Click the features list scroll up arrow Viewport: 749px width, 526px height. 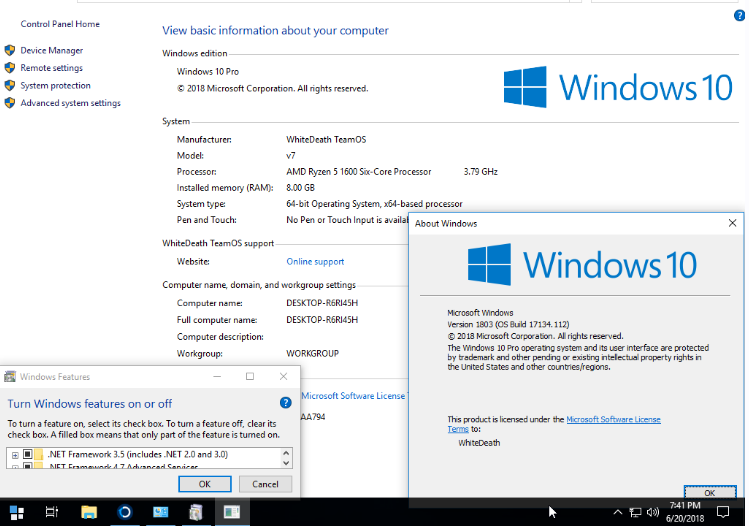click(x=286, y=453)
